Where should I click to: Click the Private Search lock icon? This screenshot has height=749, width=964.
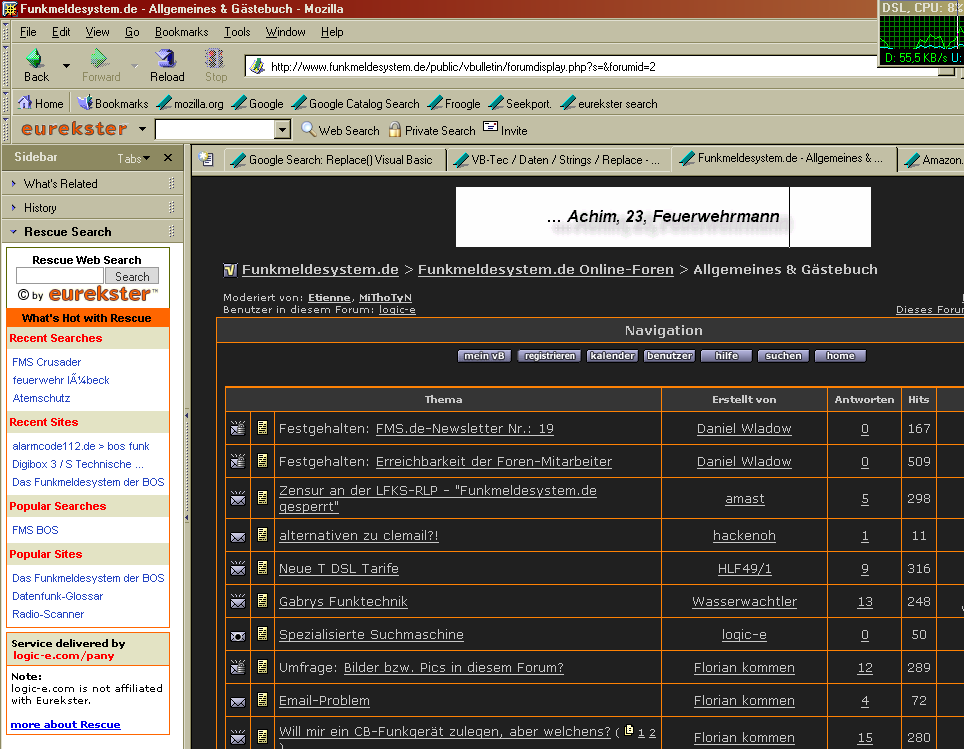[x=395, y=130]
